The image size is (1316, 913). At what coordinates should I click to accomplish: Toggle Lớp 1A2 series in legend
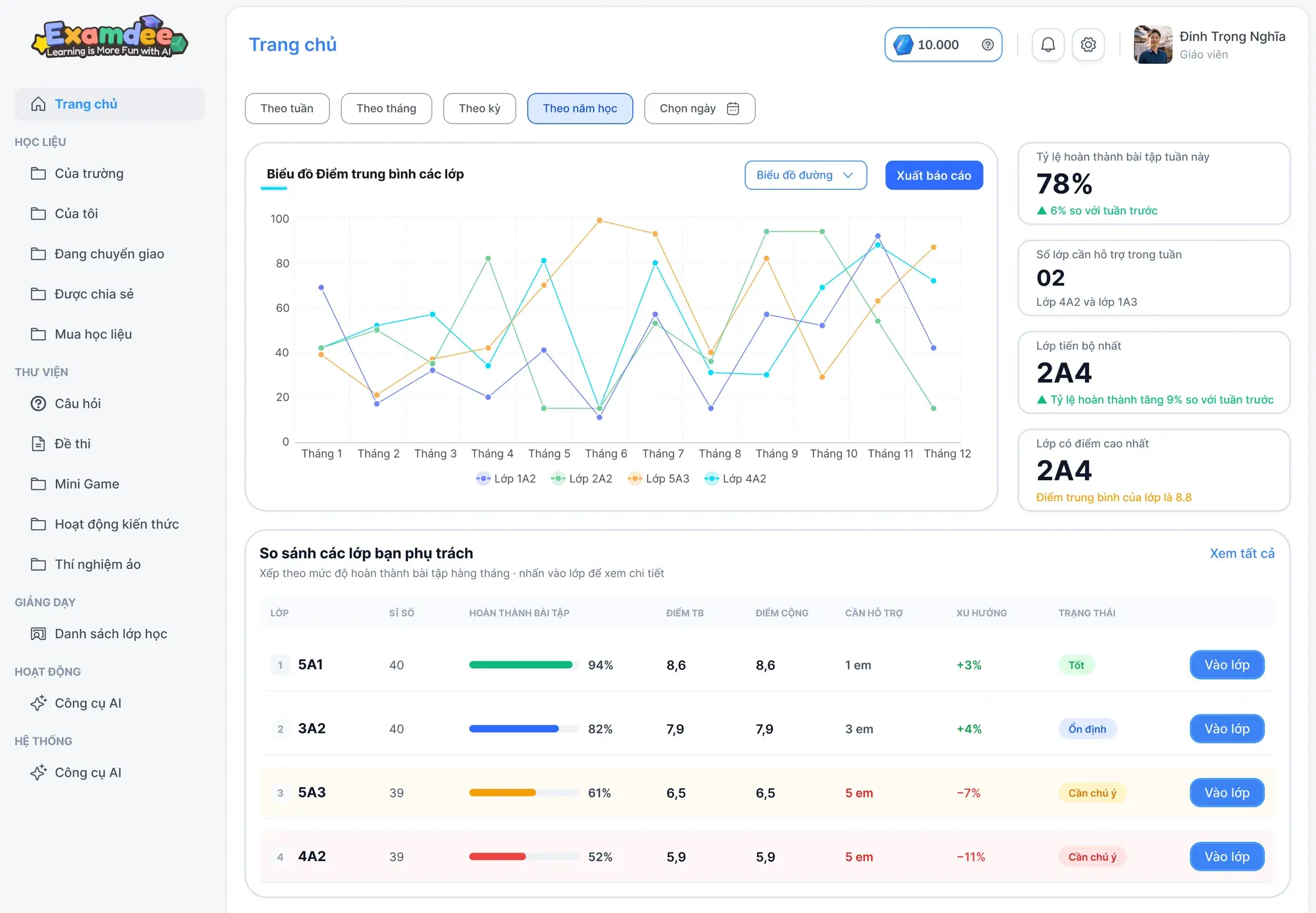point(506,479)
